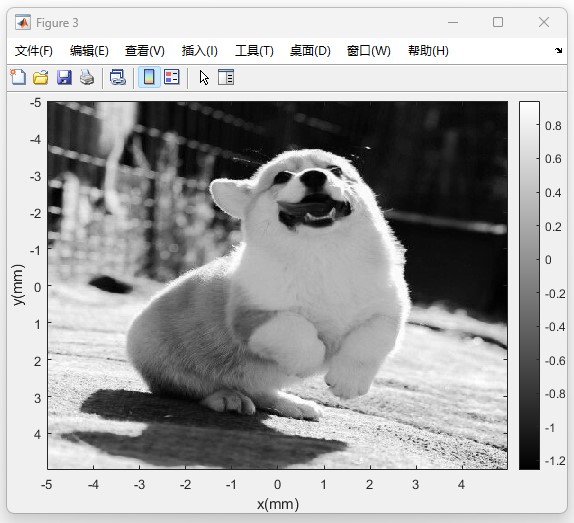Image resolution: width=574 pixels, height=523 pixels.
Task: Click the 帮助(H) menu item
Action: point(428,51)
